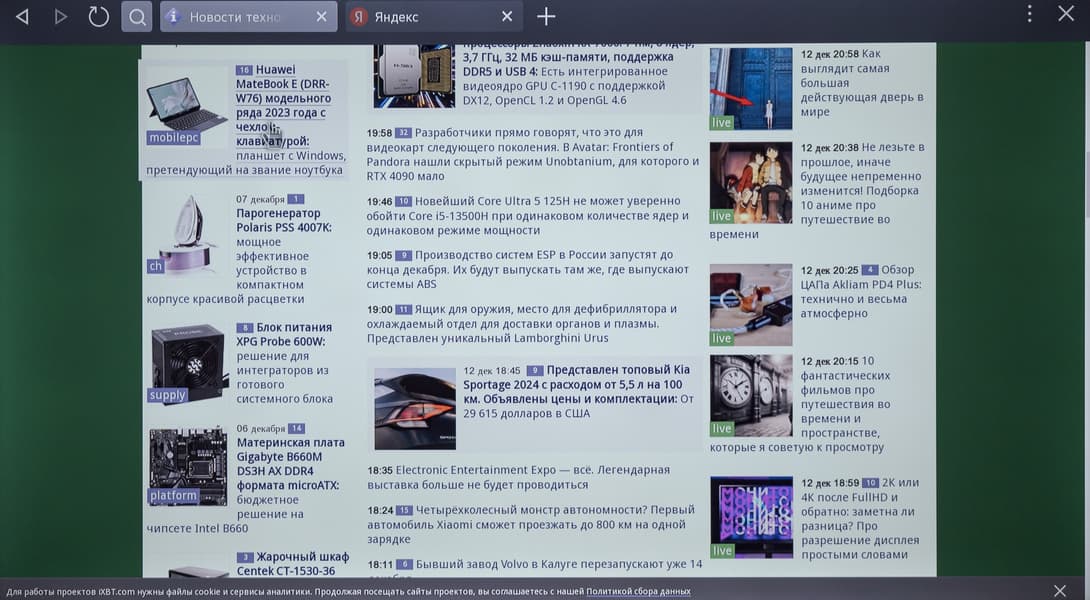The width and height of the screenshot is (1090, 600).
Task: Click the comment count badge 32
Action: pos(403,133)
